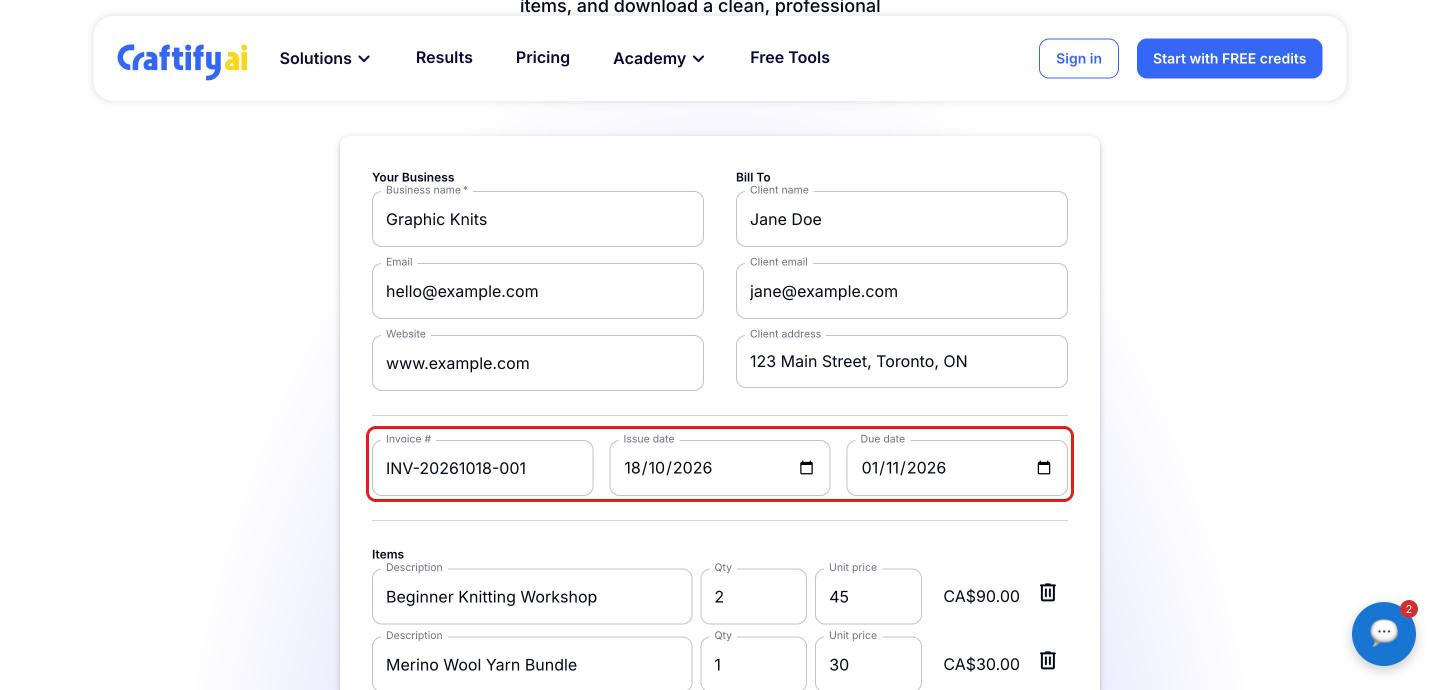
Task: Click Start with FREE credits
Action: [x=1229, y=58]
